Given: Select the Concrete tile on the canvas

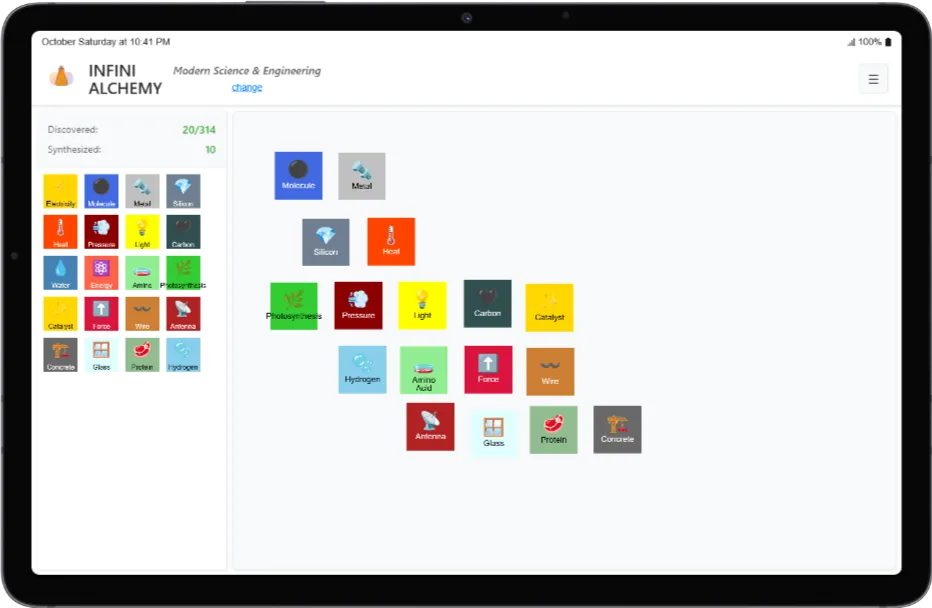Looking at the screenshot, I should point(617,429).
